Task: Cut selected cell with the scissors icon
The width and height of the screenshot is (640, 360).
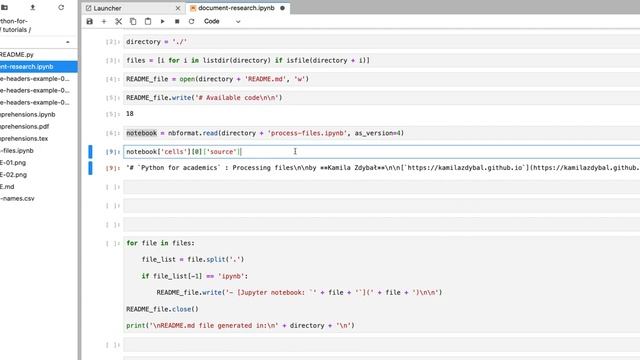Action: click(118, 21)
